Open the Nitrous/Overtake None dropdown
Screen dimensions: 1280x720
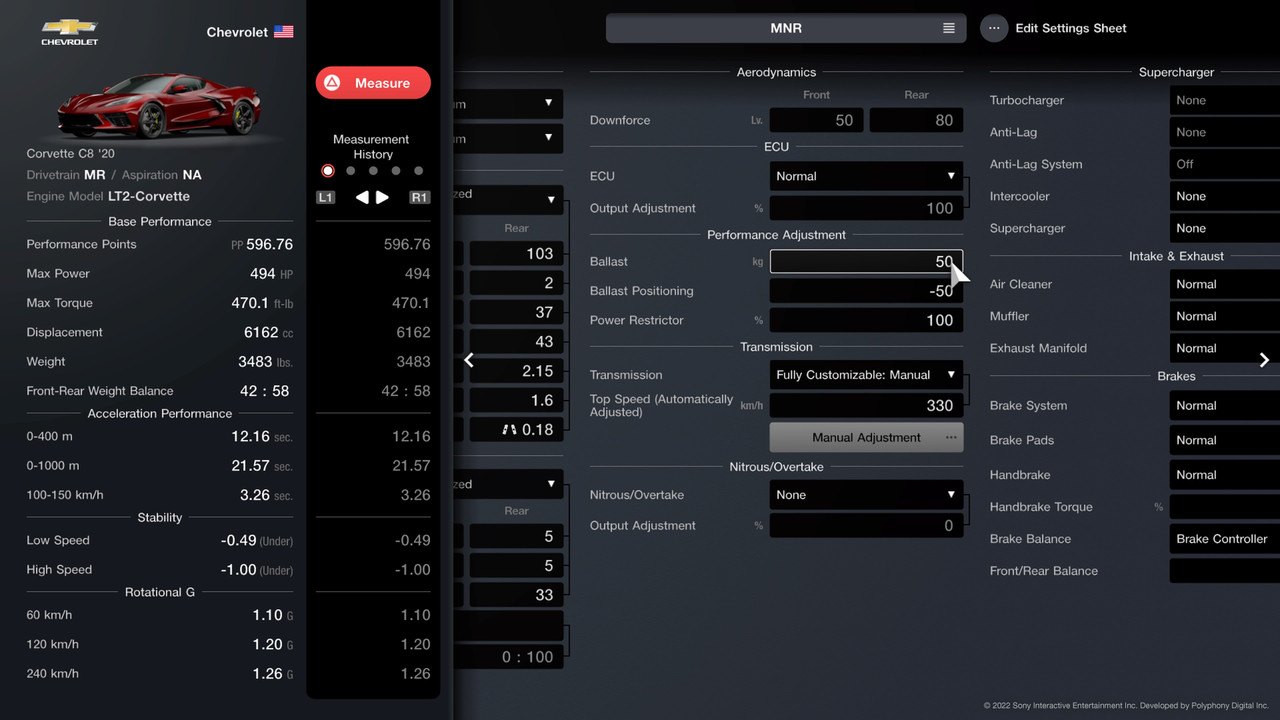(x=866, y=495)
